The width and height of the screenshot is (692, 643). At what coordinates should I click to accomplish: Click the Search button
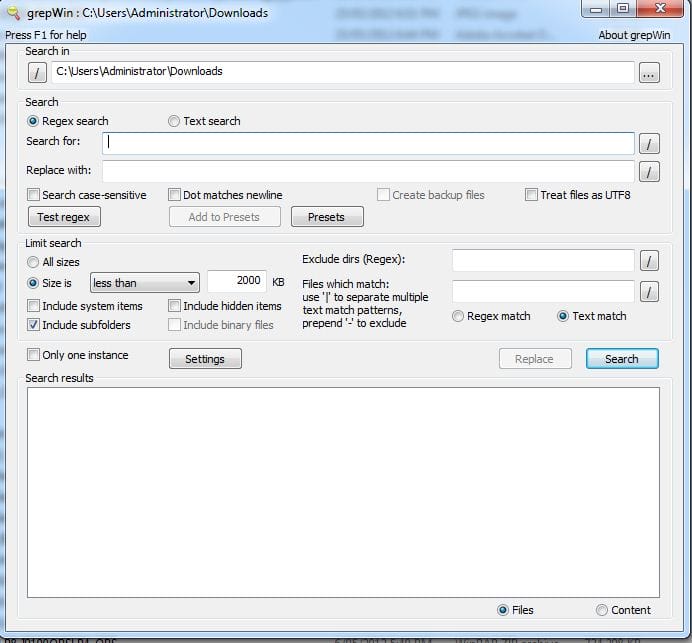pyautogui.click(x=621, y=359)
